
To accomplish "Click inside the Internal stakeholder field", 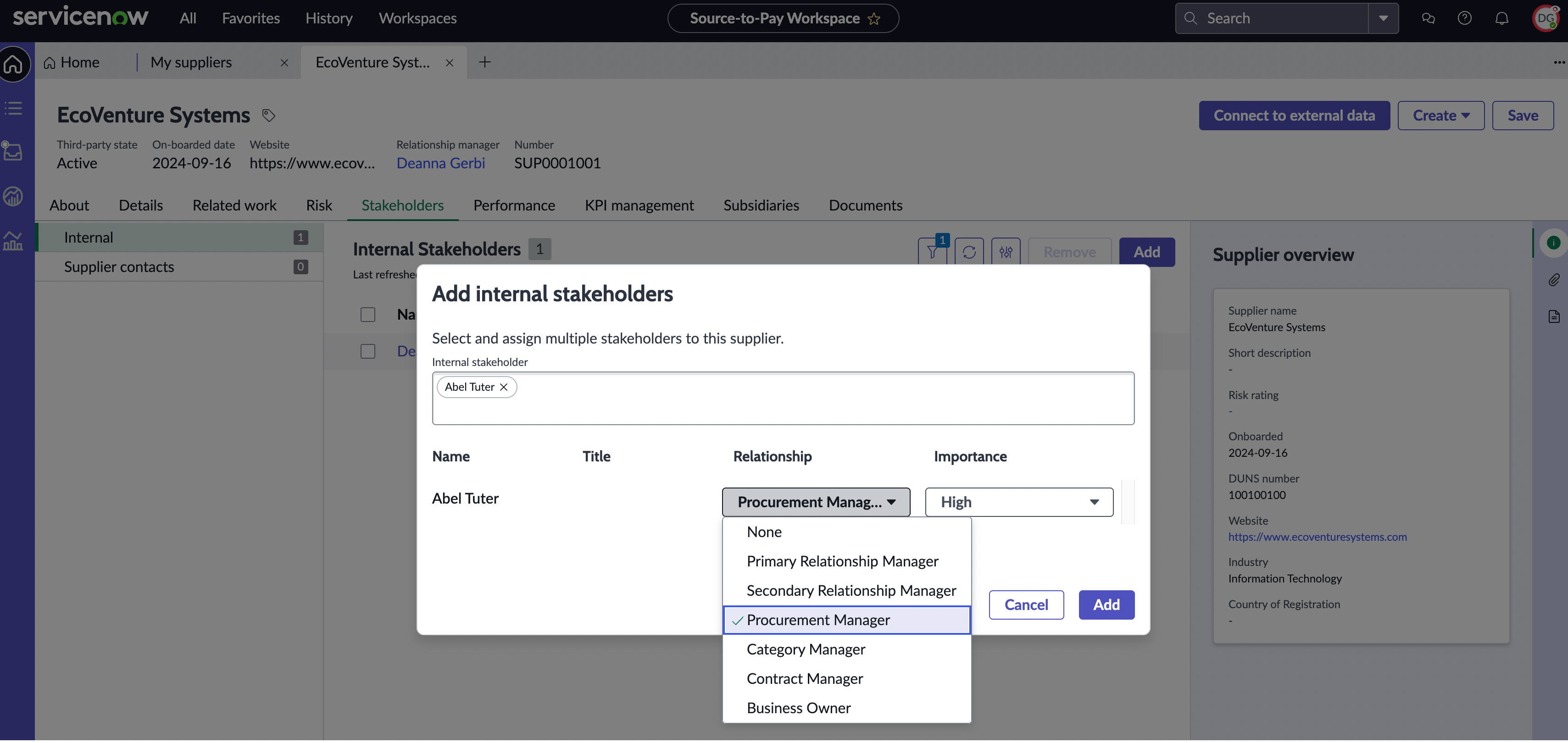I will 783,399.
